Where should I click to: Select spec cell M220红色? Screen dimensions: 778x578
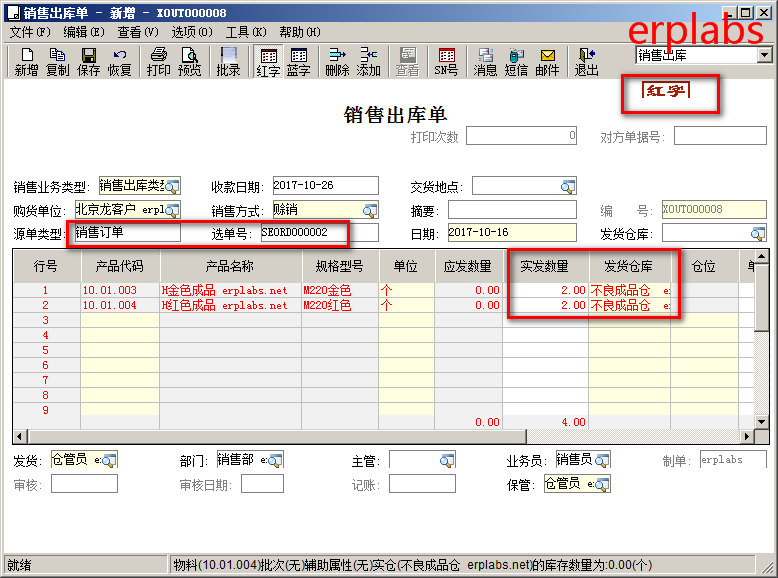pos(340,305)
